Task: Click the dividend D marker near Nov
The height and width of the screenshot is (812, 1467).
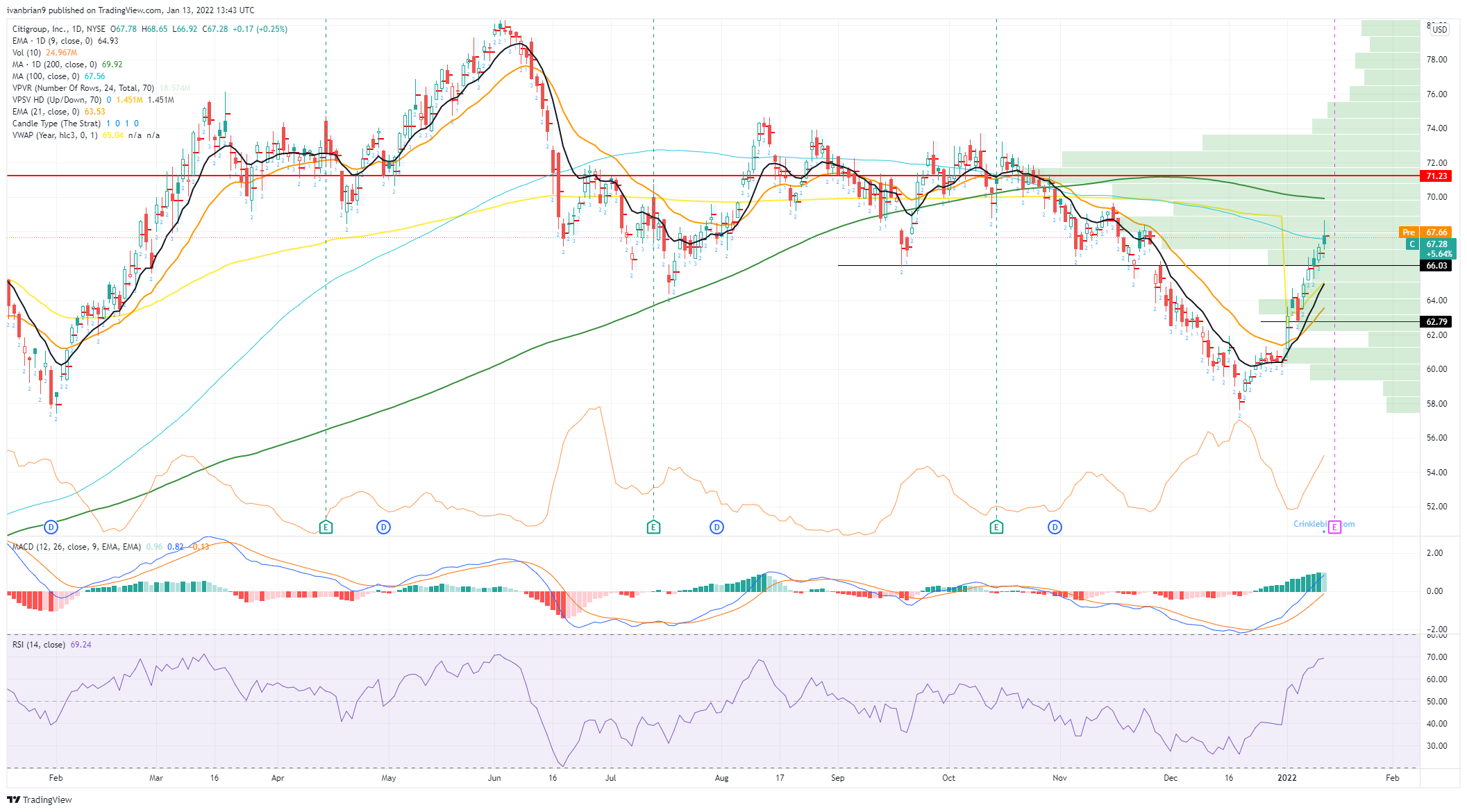Action: 1055,527
